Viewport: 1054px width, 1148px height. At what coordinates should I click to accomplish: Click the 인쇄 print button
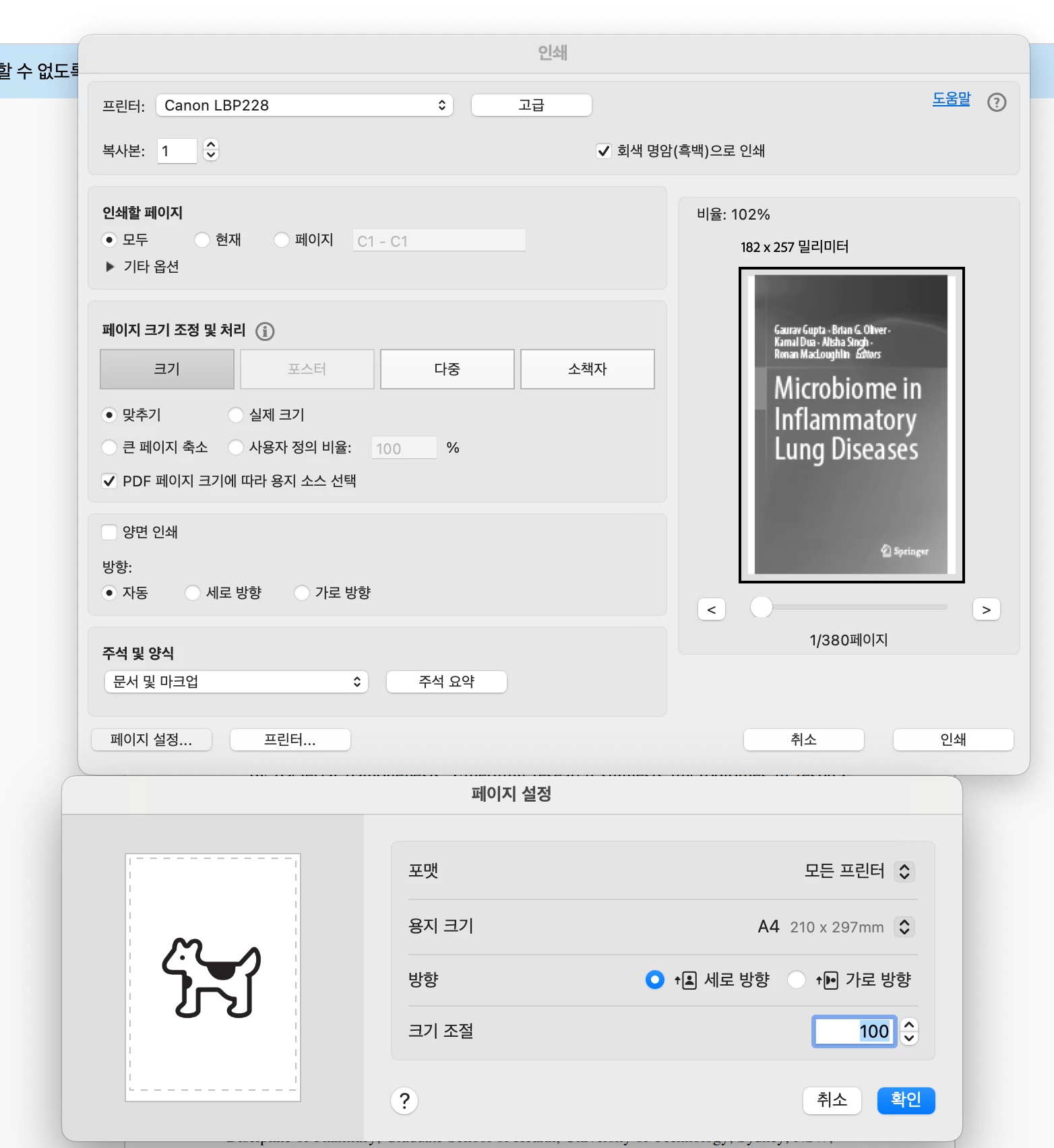(x=954, y=740)
